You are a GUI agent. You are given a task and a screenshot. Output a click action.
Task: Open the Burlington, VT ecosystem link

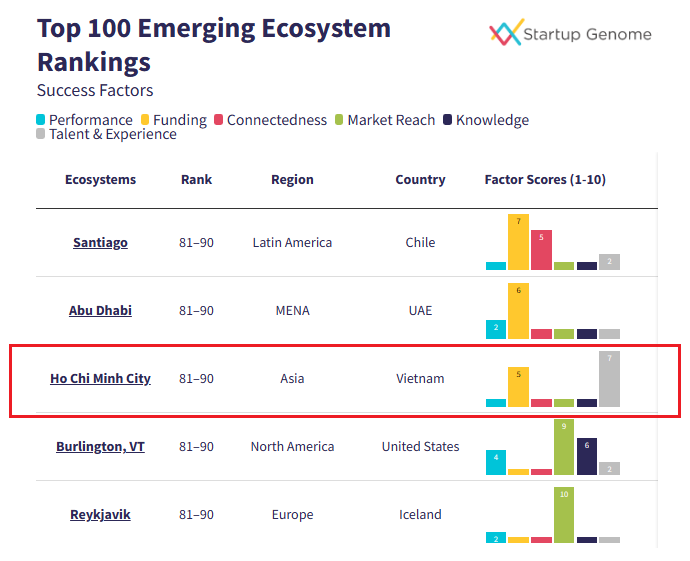pos(100,447)
